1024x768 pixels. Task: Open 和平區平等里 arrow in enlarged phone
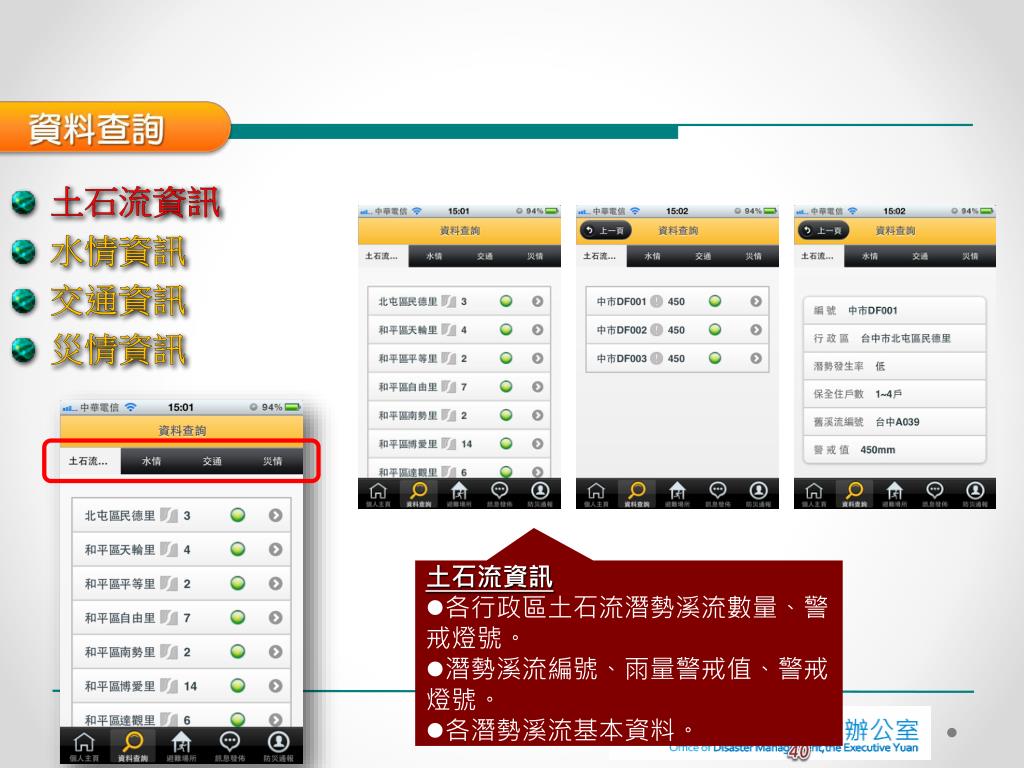(276, 583)
